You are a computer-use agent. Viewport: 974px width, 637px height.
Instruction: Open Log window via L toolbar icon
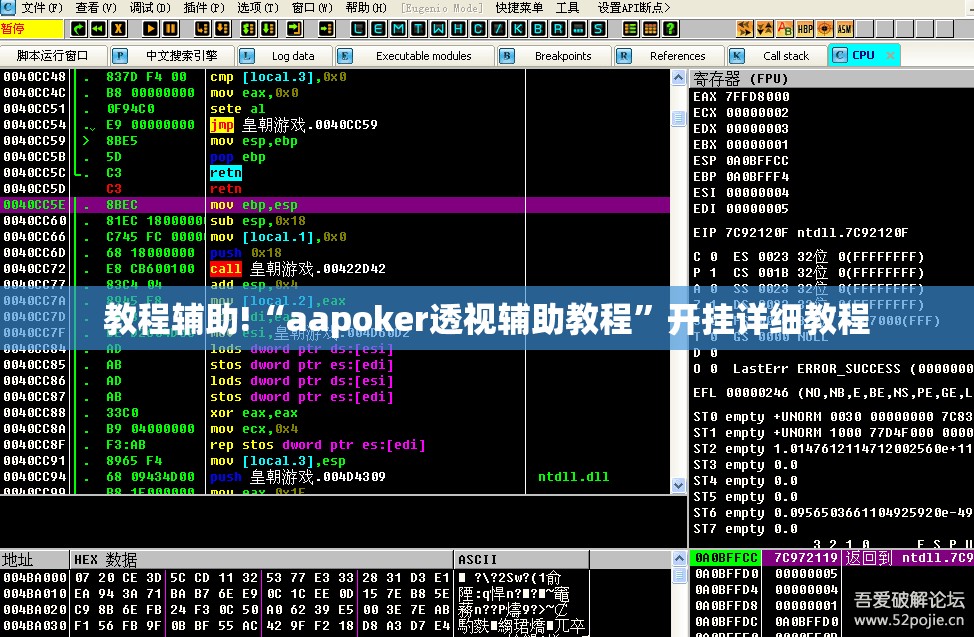[358, 29]
